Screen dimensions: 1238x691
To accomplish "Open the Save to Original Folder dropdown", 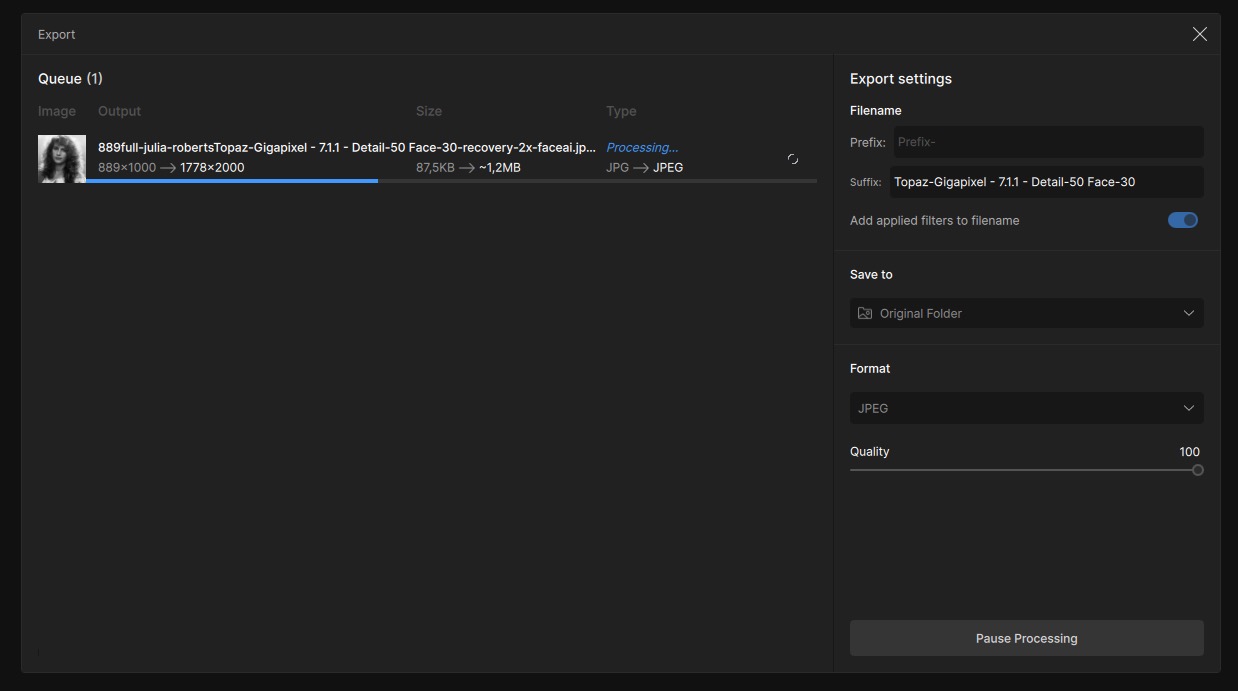I will click(x=1027, y=313).
